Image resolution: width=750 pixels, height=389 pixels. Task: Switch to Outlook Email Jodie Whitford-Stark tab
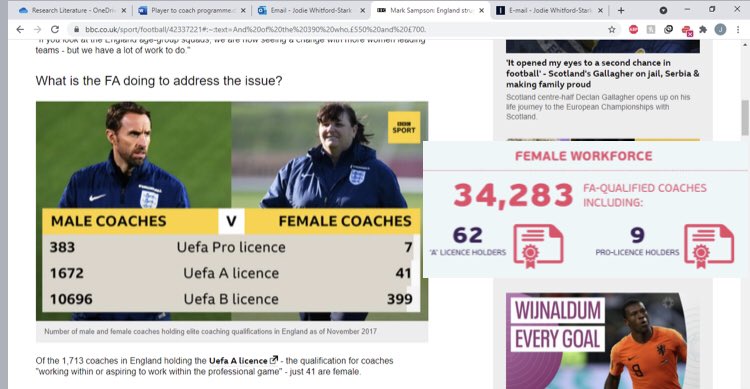[x=311, y=10]
